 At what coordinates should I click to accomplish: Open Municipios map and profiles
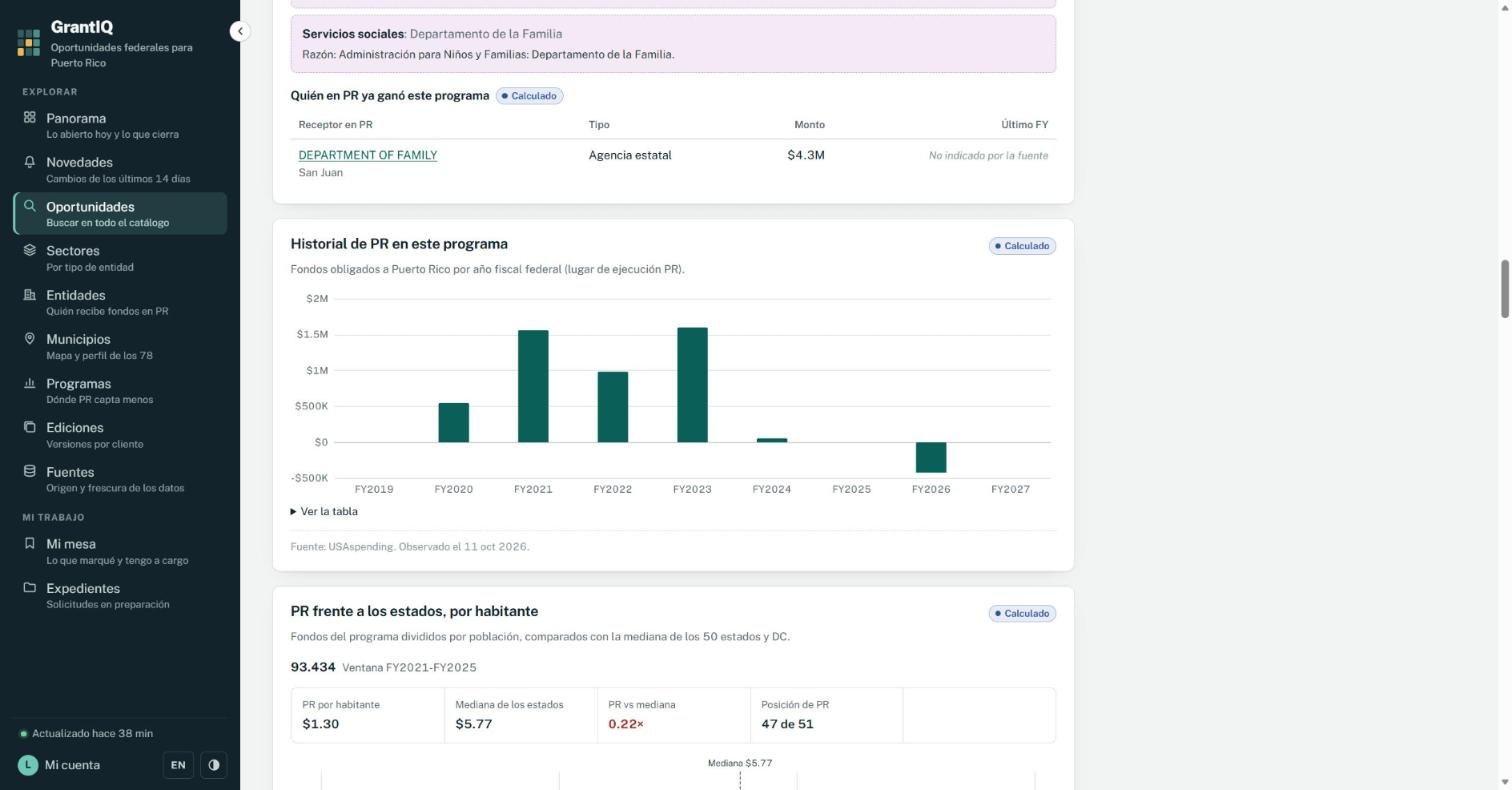[120, 346]
